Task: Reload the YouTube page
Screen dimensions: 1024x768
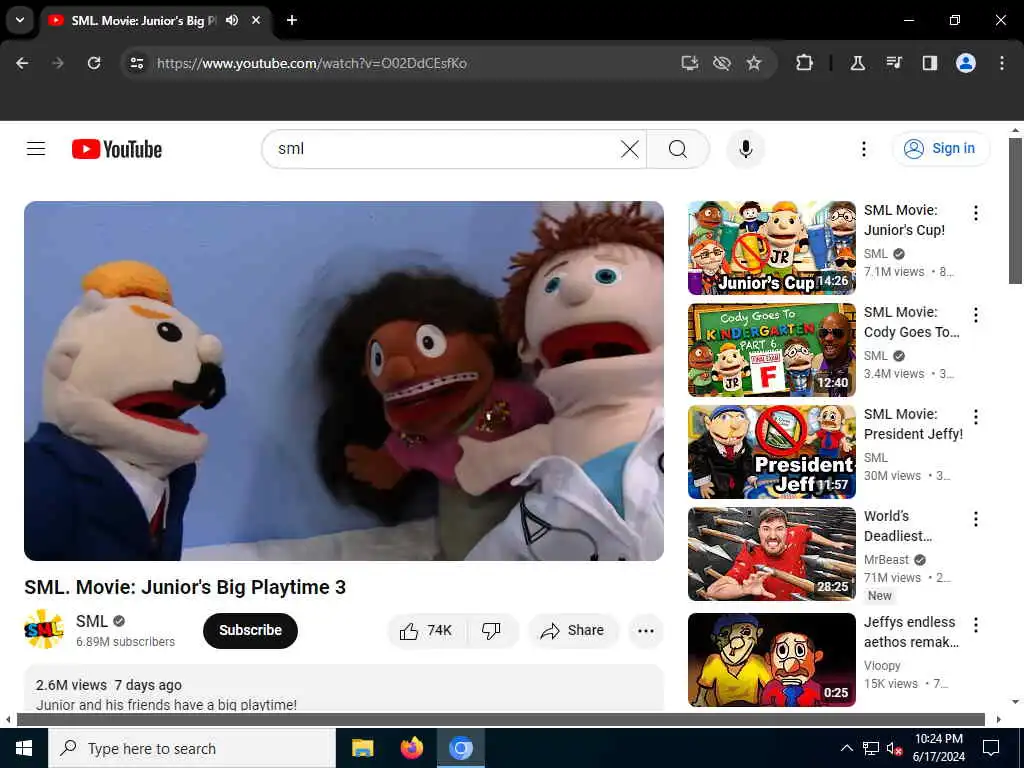Action: coord(94,63)
